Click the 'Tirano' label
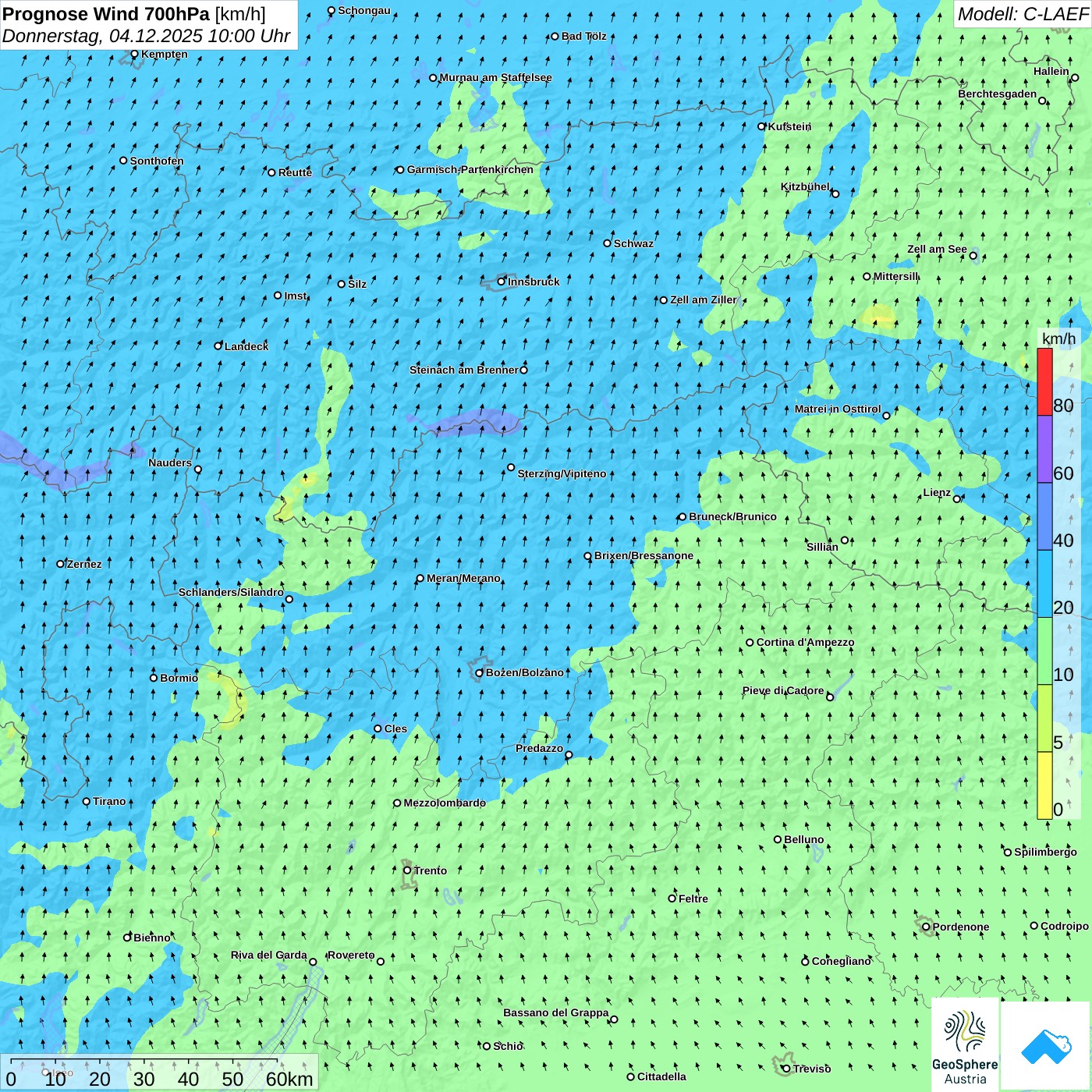The width and height of the screenshot is (1092, 1092). 109,801
